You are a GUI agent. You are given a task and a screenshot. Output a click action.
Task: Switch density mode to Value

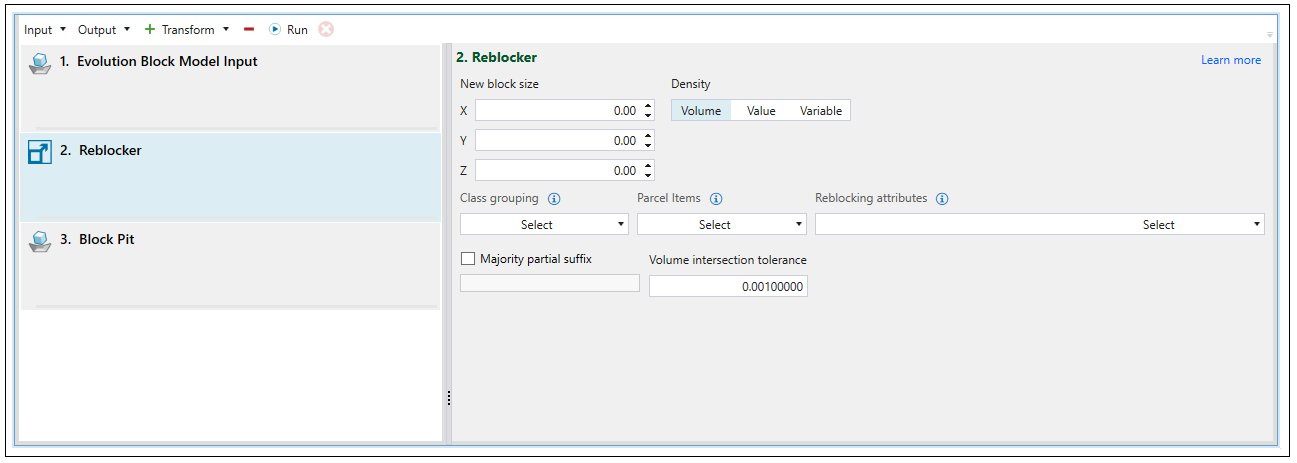761,111
